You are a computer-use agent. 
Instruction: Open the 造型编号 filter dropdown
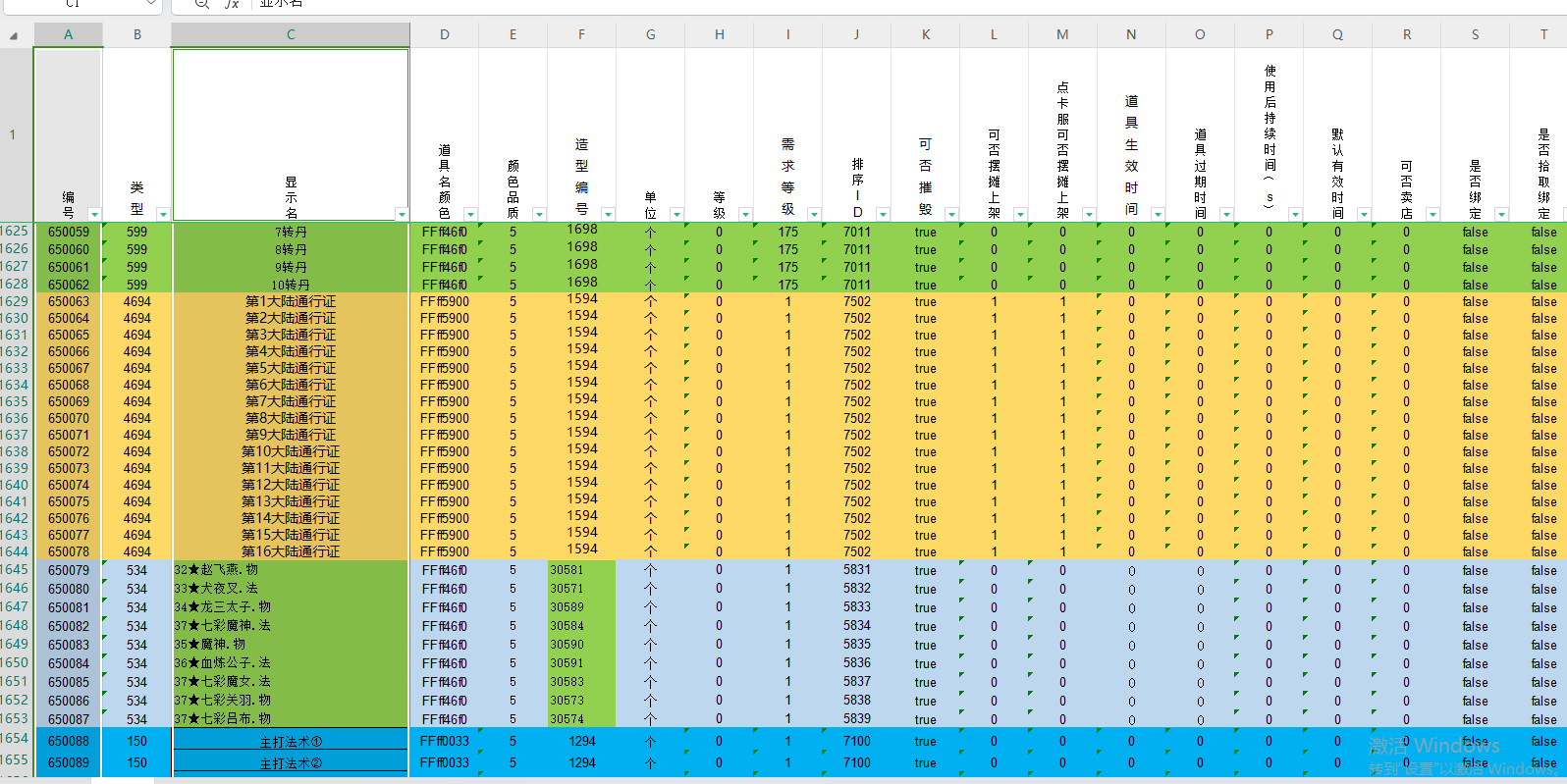(608, 214)
